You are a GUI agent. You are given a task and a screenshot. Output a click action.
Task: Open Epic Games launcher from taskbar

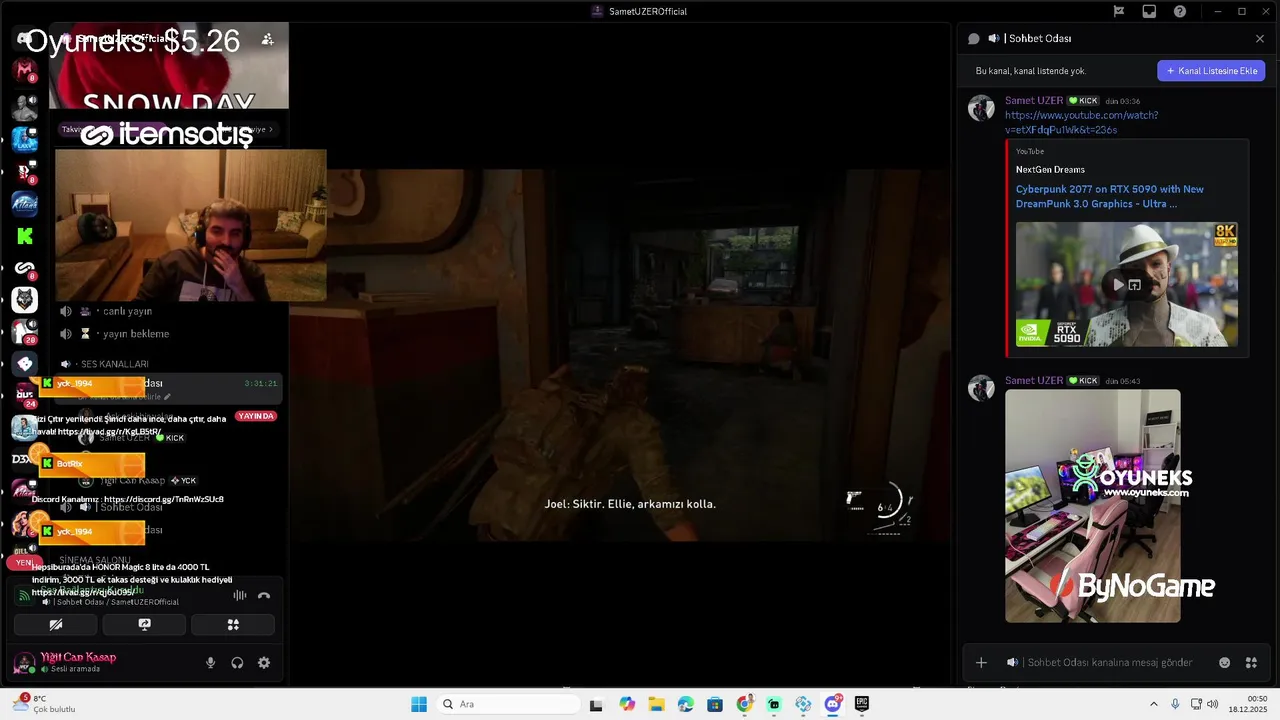[862, 704]
